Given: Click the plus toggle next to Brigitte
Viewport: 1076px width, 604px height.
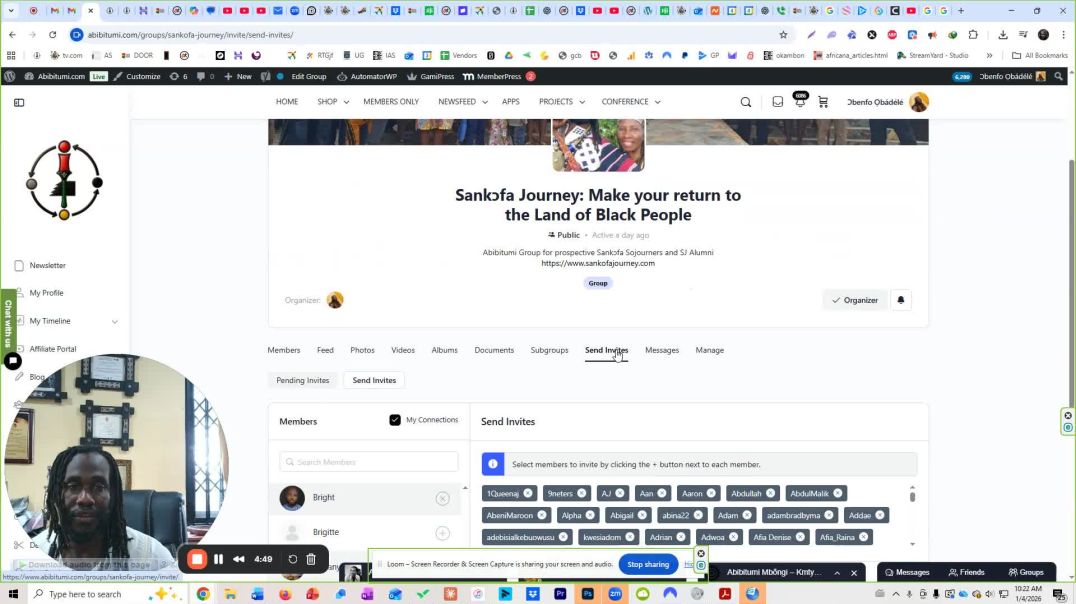Looking at the screenshot, I should click(443, 532).
